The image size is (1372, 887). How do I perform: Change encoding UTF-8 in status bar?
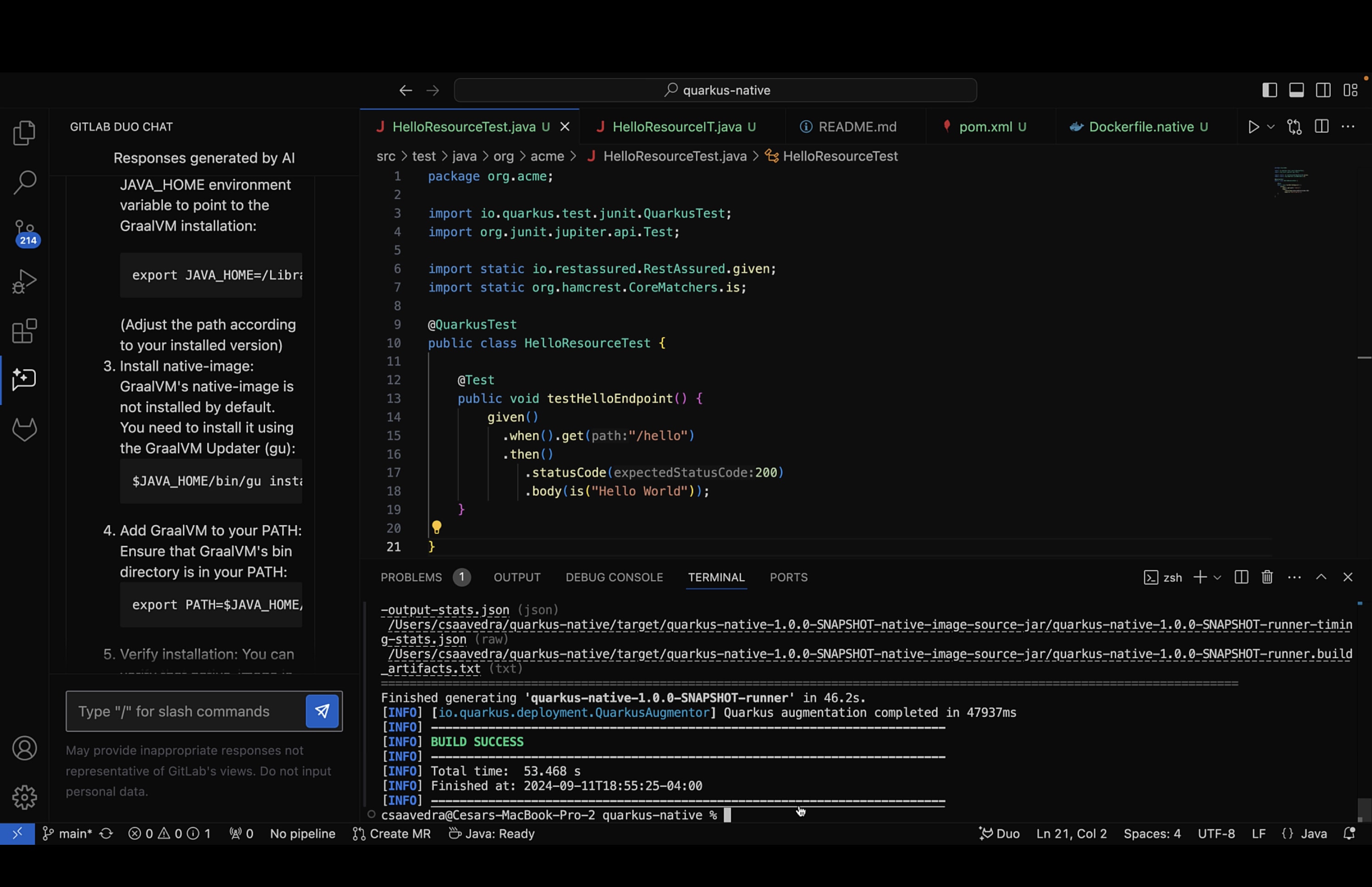point(1216,833)
